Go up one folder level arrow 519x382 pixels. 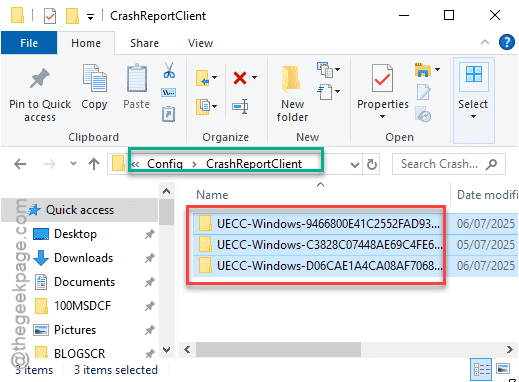tap(94, 164)
